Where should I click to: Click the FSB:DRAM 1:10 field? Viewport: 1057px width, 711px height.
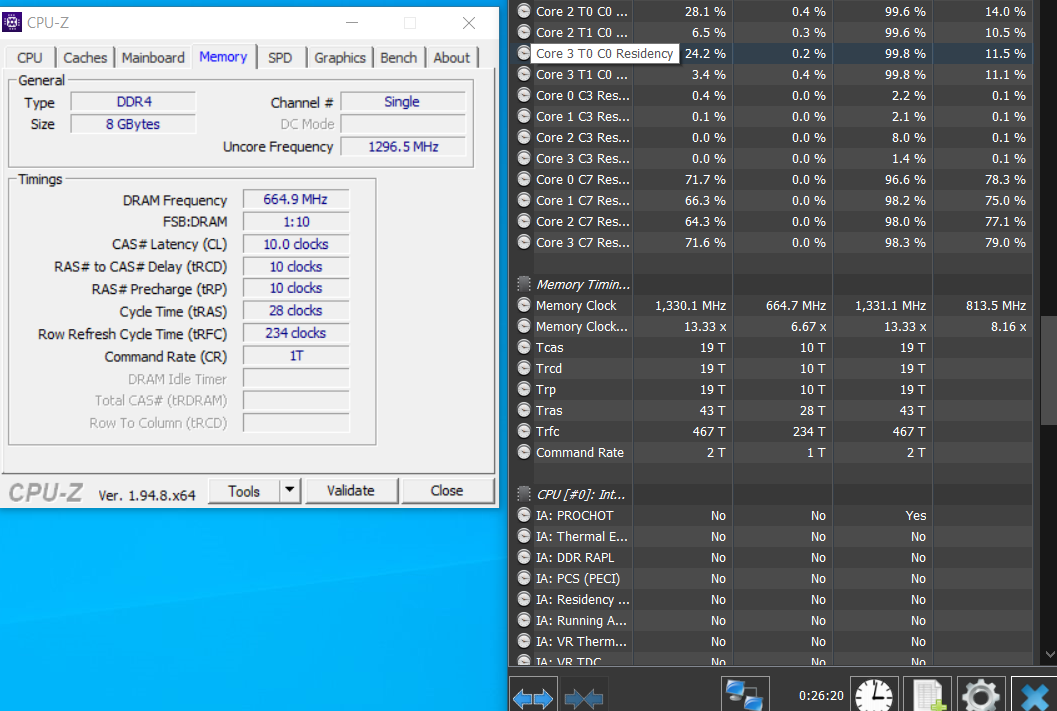[296, 222]
